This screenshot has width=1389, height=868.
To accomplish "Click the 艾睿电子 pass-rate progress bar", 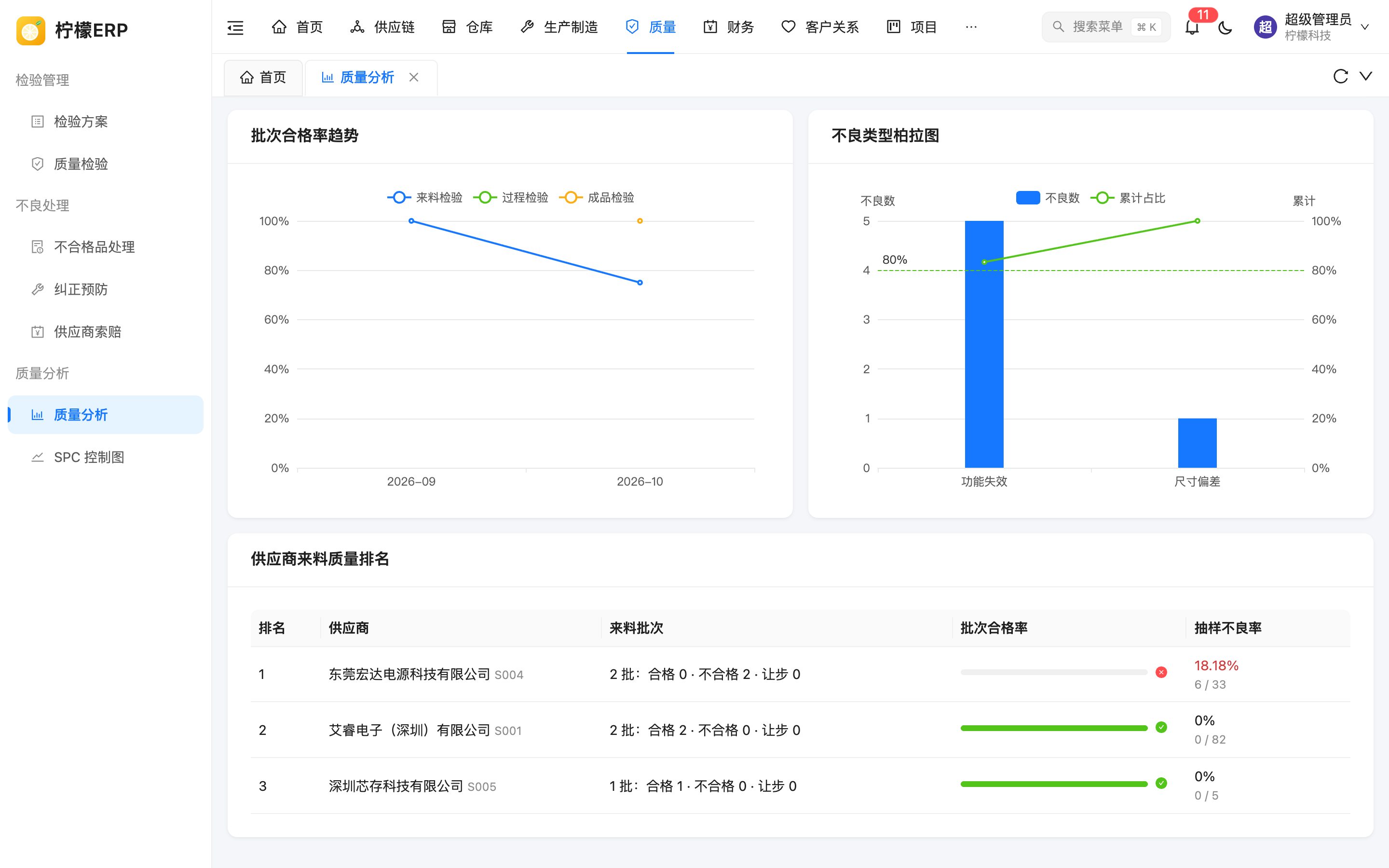I will [x=1054, y=728].
